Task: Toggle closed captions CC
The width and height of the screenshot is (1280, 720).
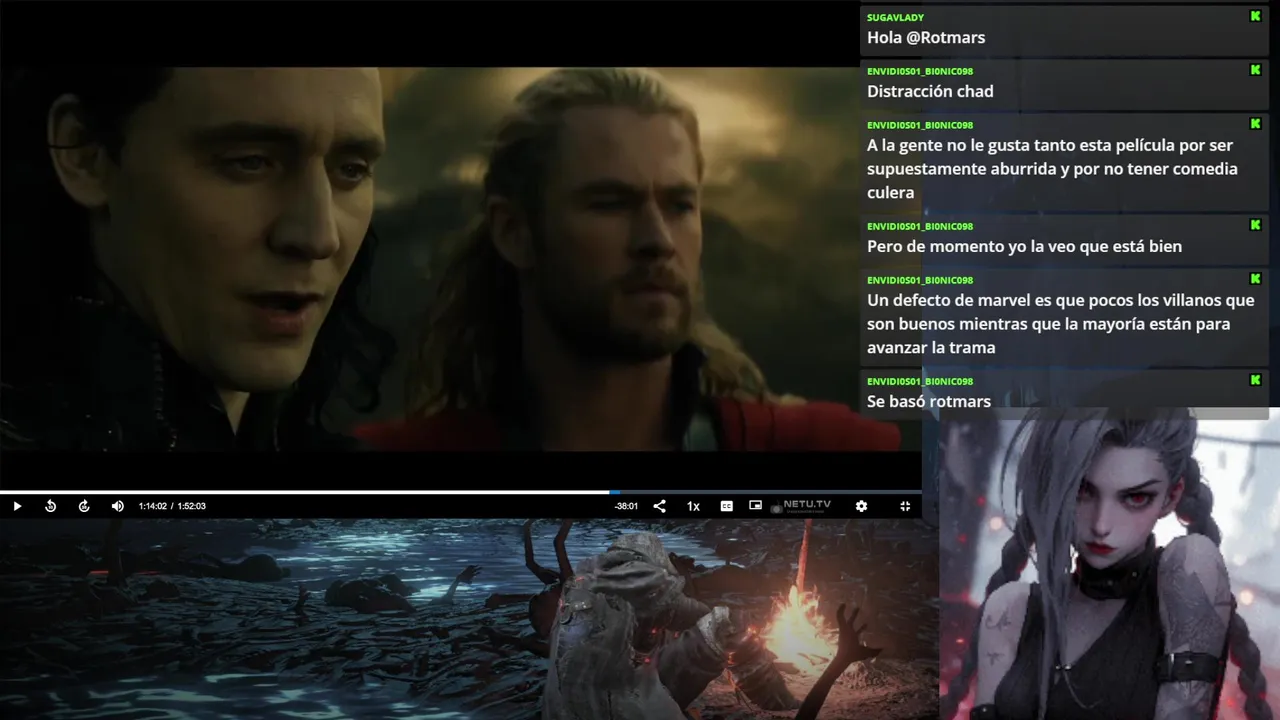Action: (x=727, y=506)
